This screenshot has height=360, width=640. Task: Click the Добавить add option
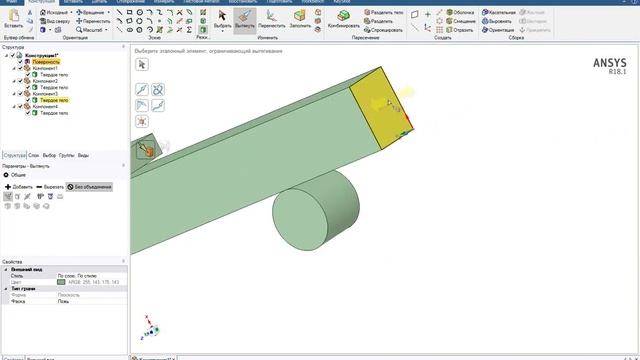[x=19, y=187]
